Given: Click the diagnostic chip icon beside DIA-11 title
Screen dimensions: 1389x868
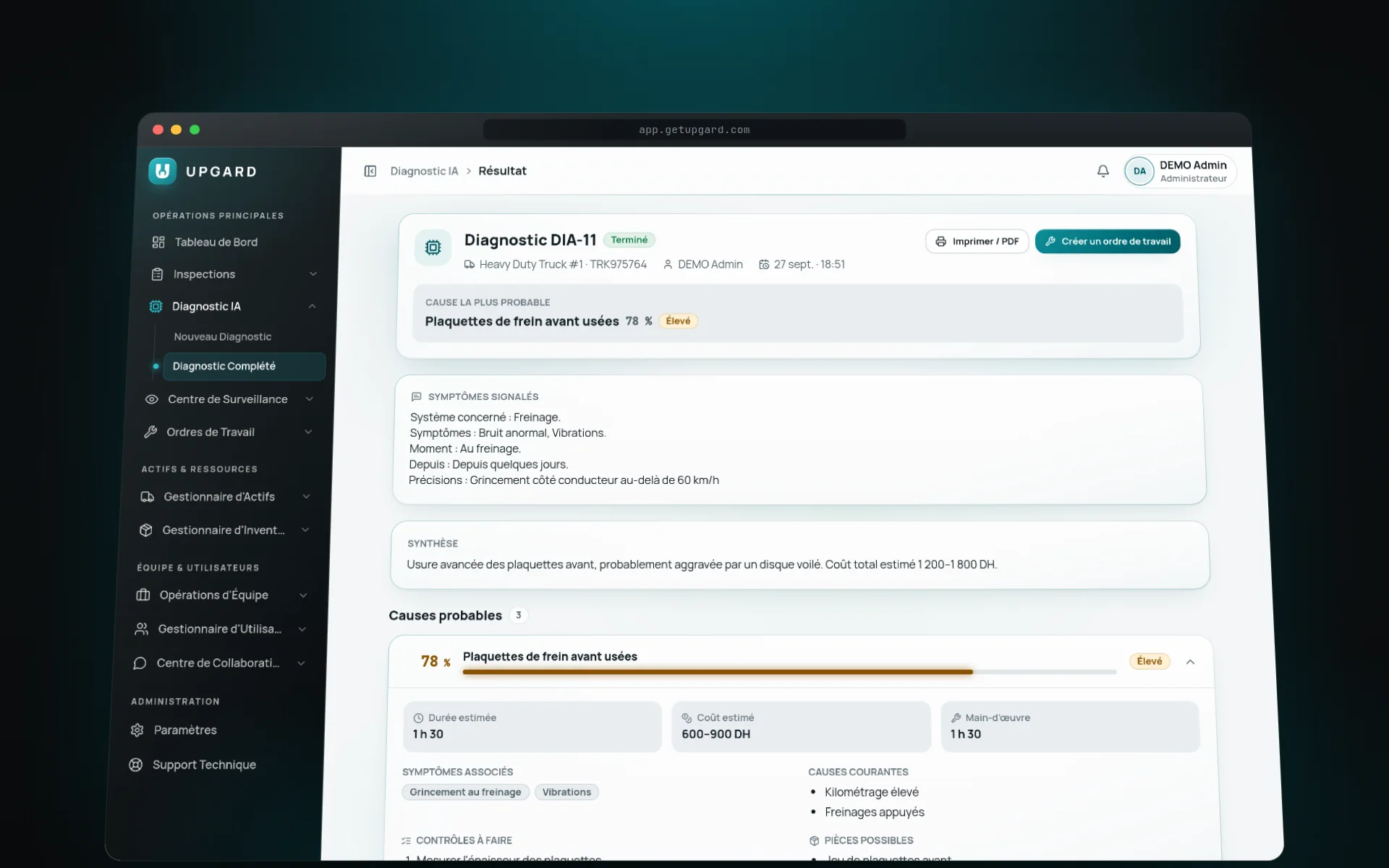Looking at the screenshot, I should [x=433, y=247].
